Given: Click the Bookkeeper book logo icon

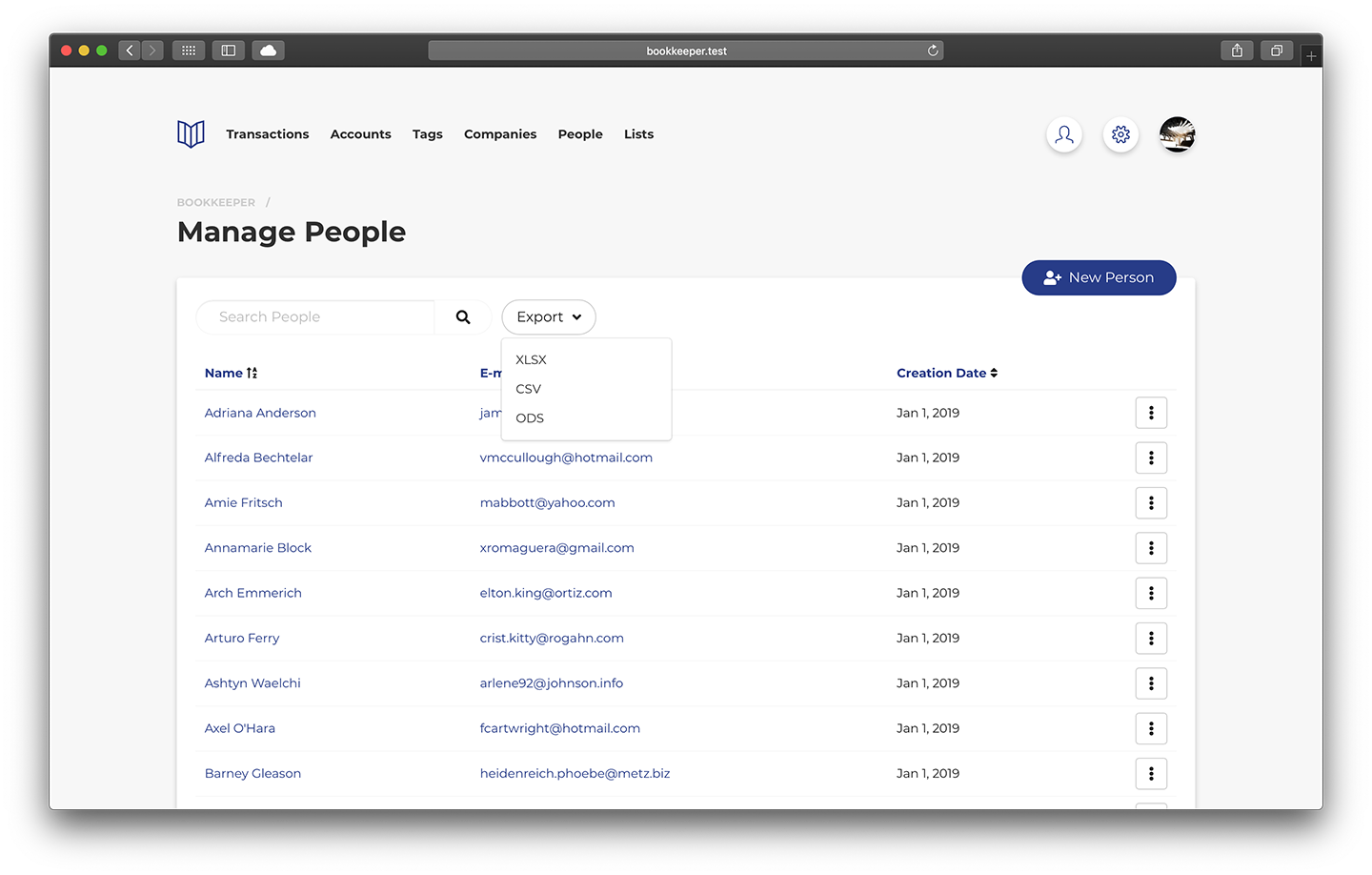Looking at the screenshot, I should coord(191,134).
